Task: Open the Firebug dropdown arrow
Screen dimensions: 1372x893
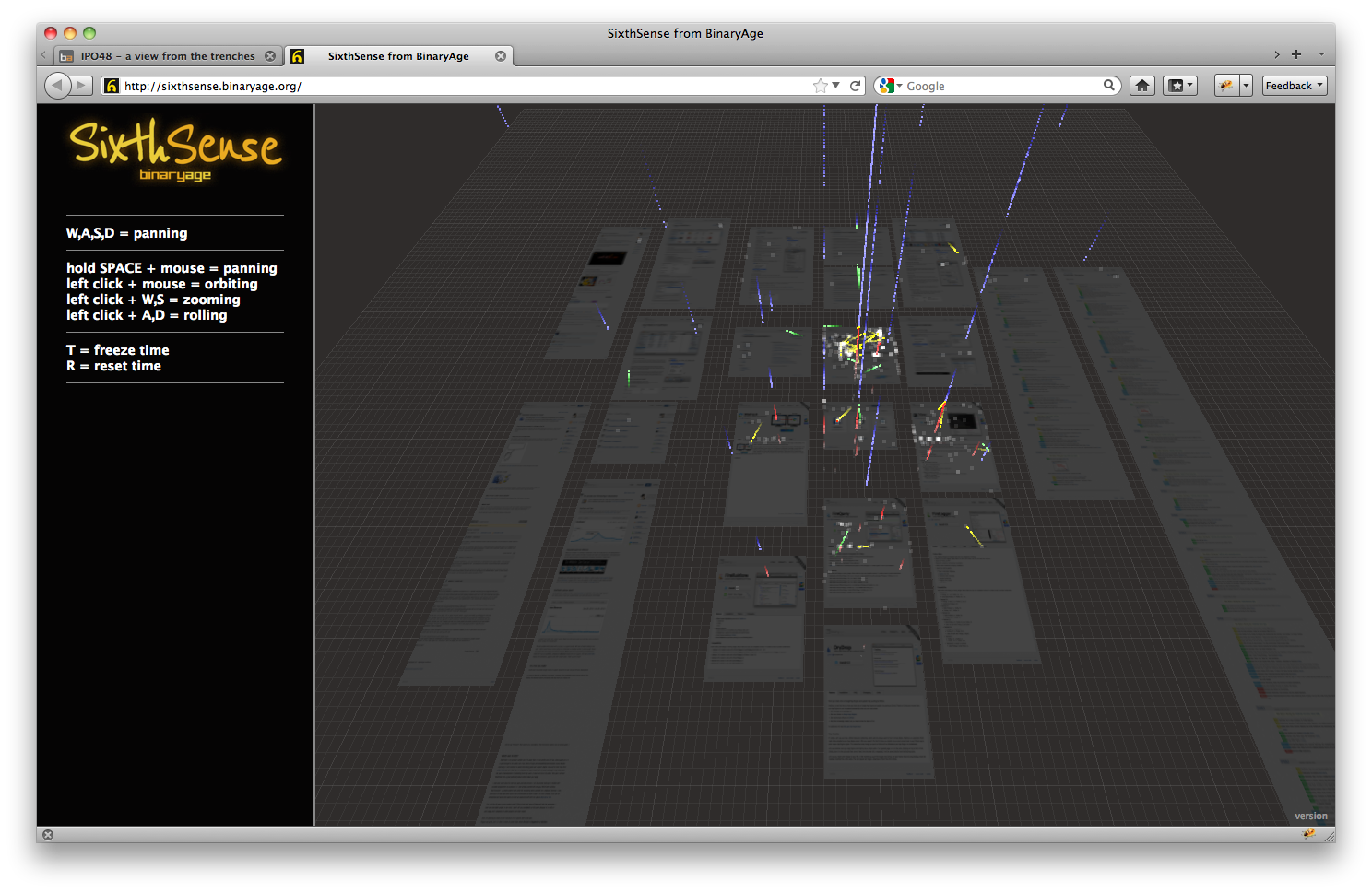Action: tap(1246, 86)
